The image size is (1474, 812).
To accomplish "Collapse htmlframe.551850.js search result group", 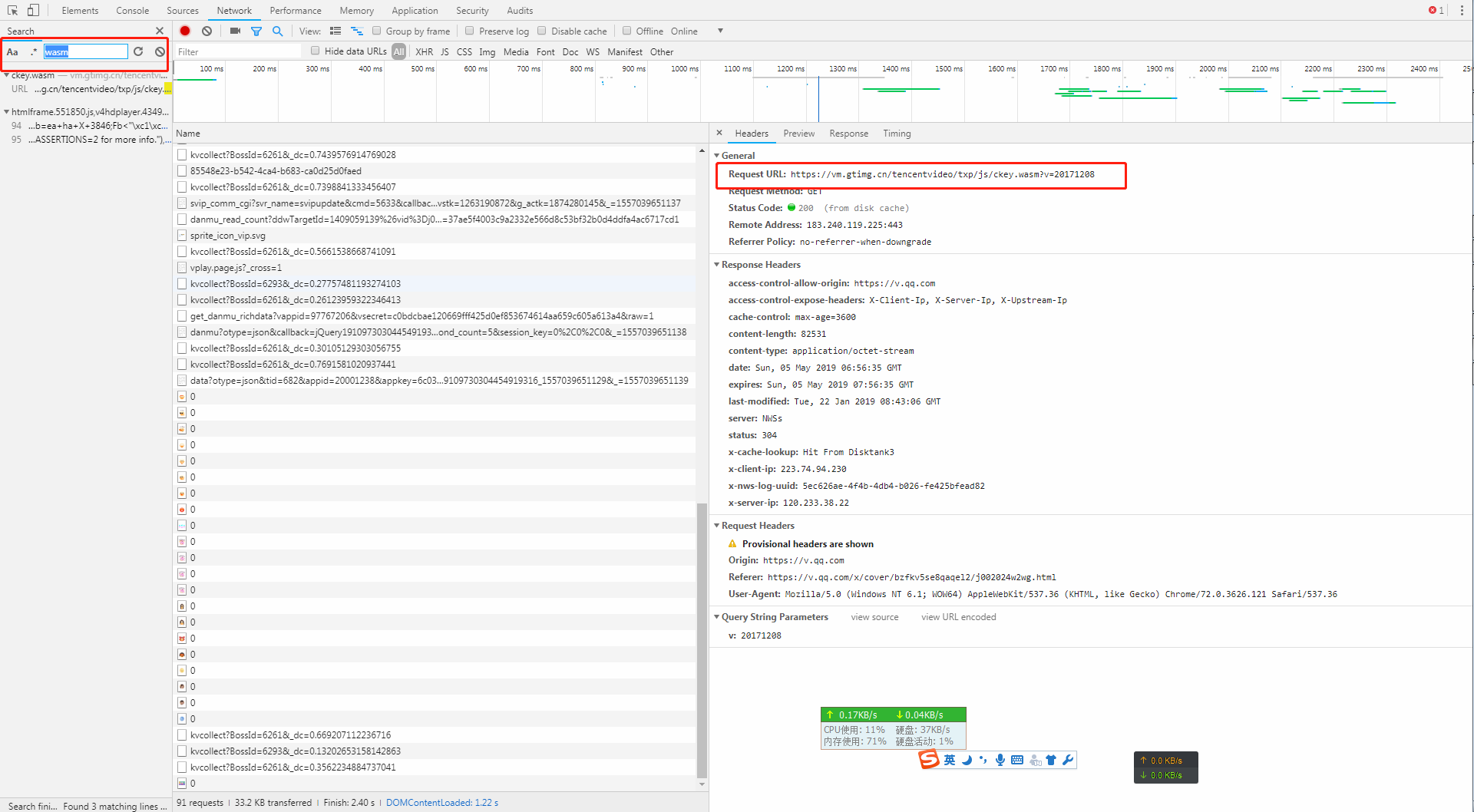I will (x=6, y=111).
